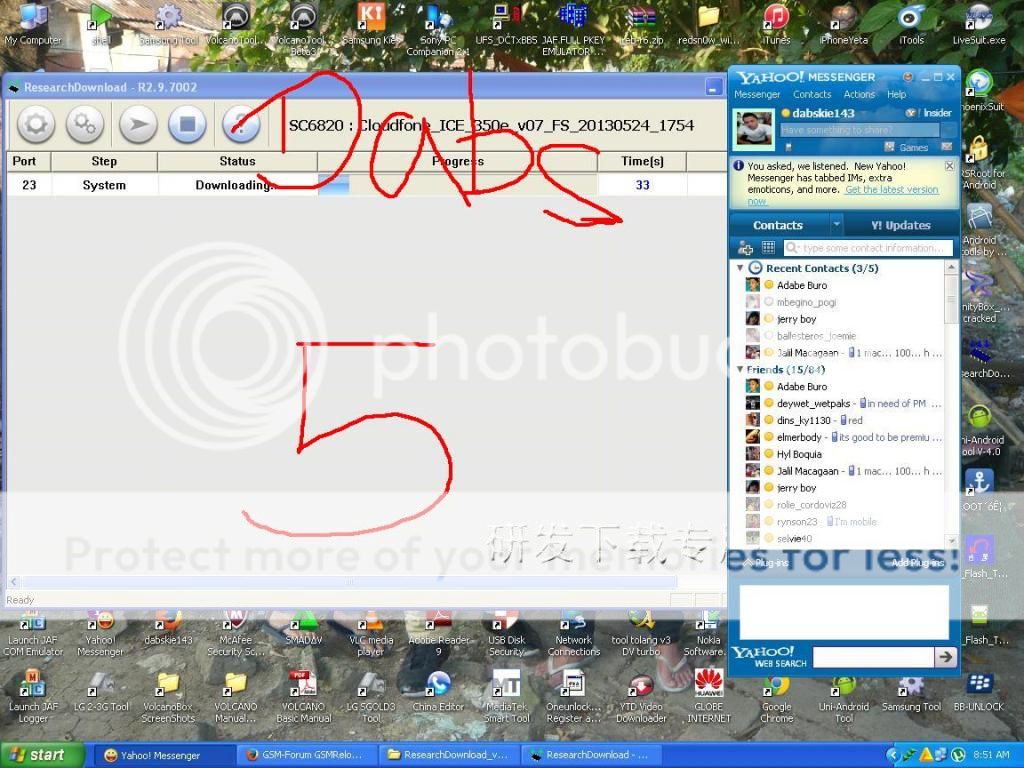Click the Add Contact icon in Messenger
Screen dimensions: 1024x768
[x=745, y=248]
